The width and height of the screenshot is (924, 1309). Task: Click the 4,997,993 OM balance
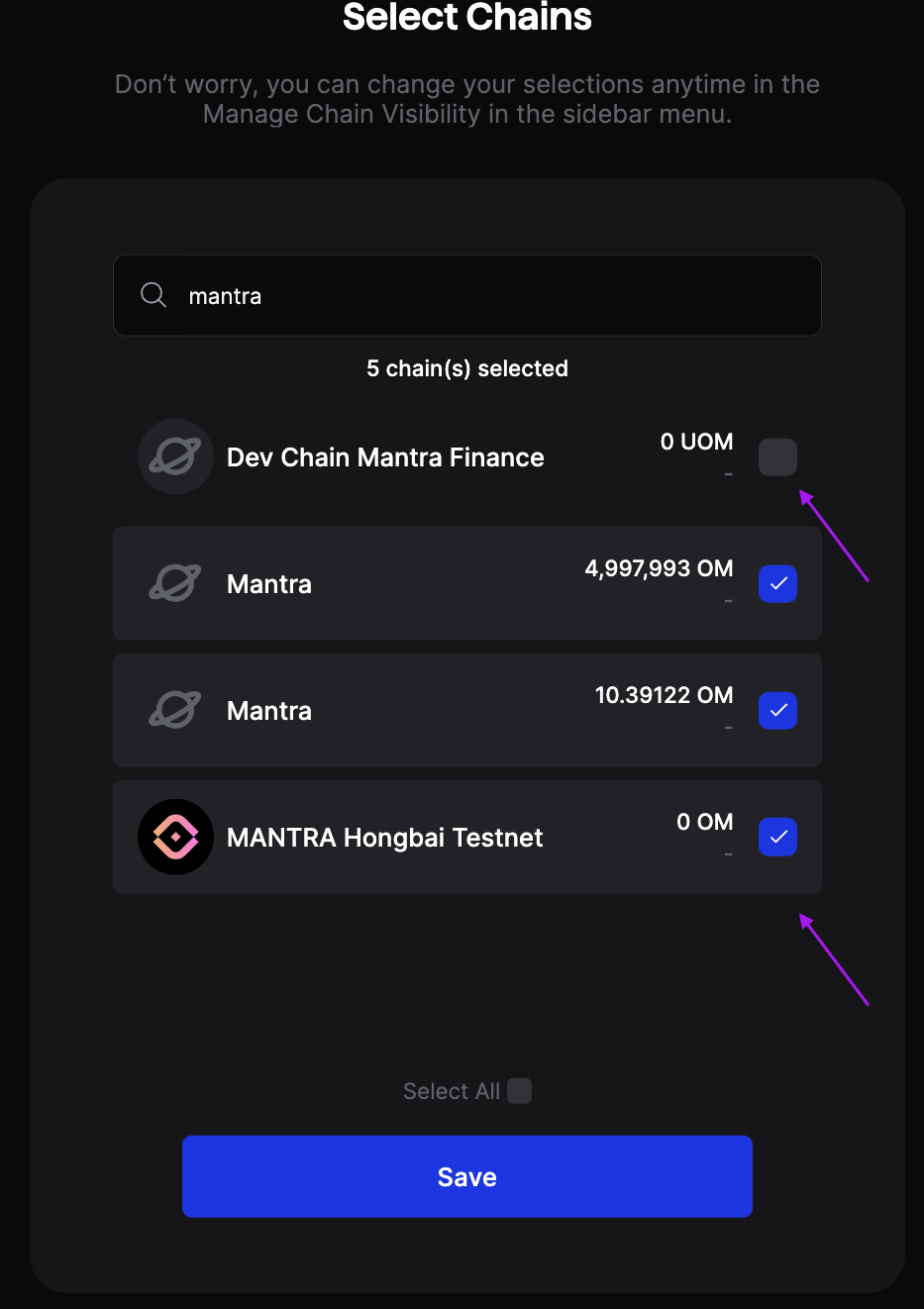tap(659, 568)
